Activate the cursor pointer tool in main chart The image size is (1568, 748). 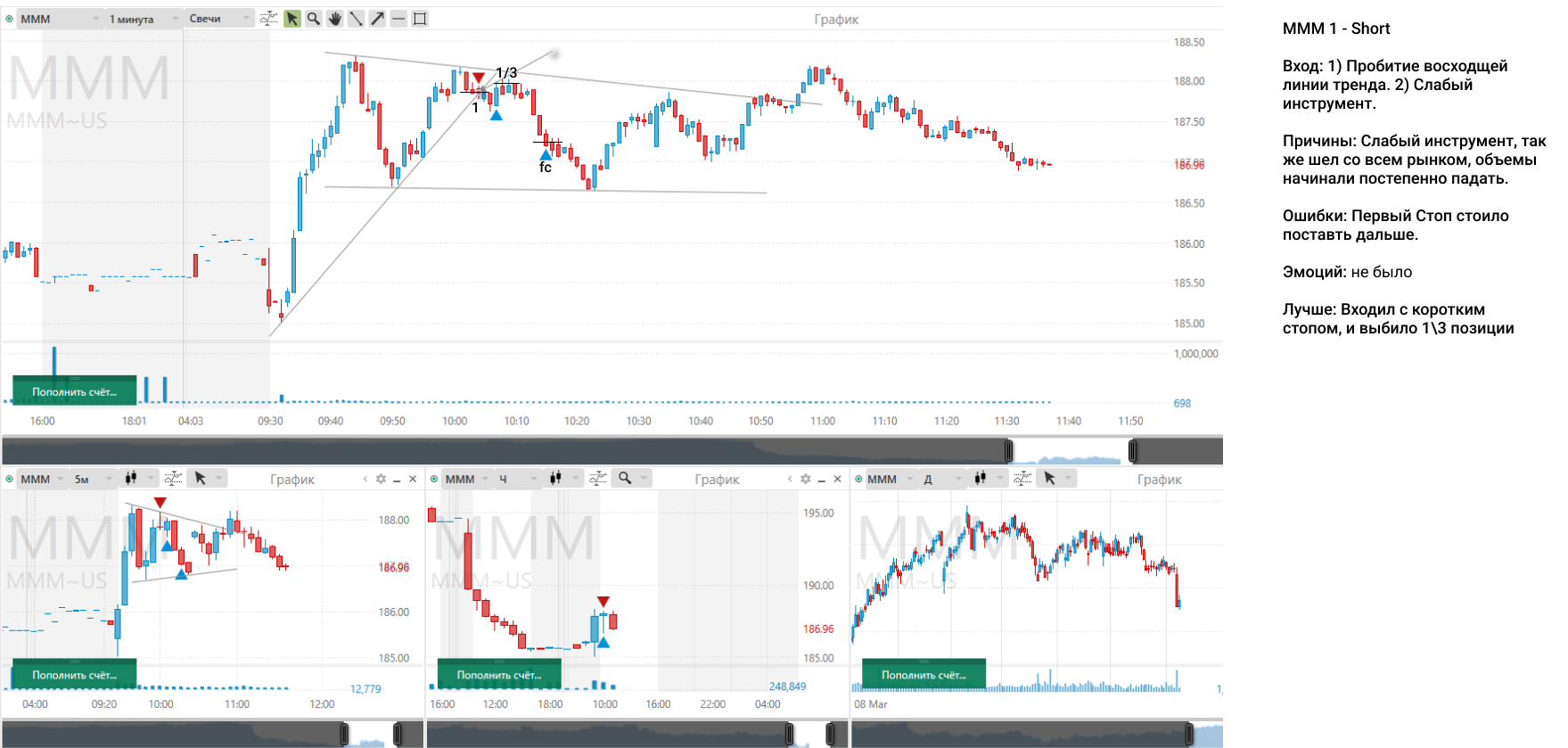tap(292, 19)
